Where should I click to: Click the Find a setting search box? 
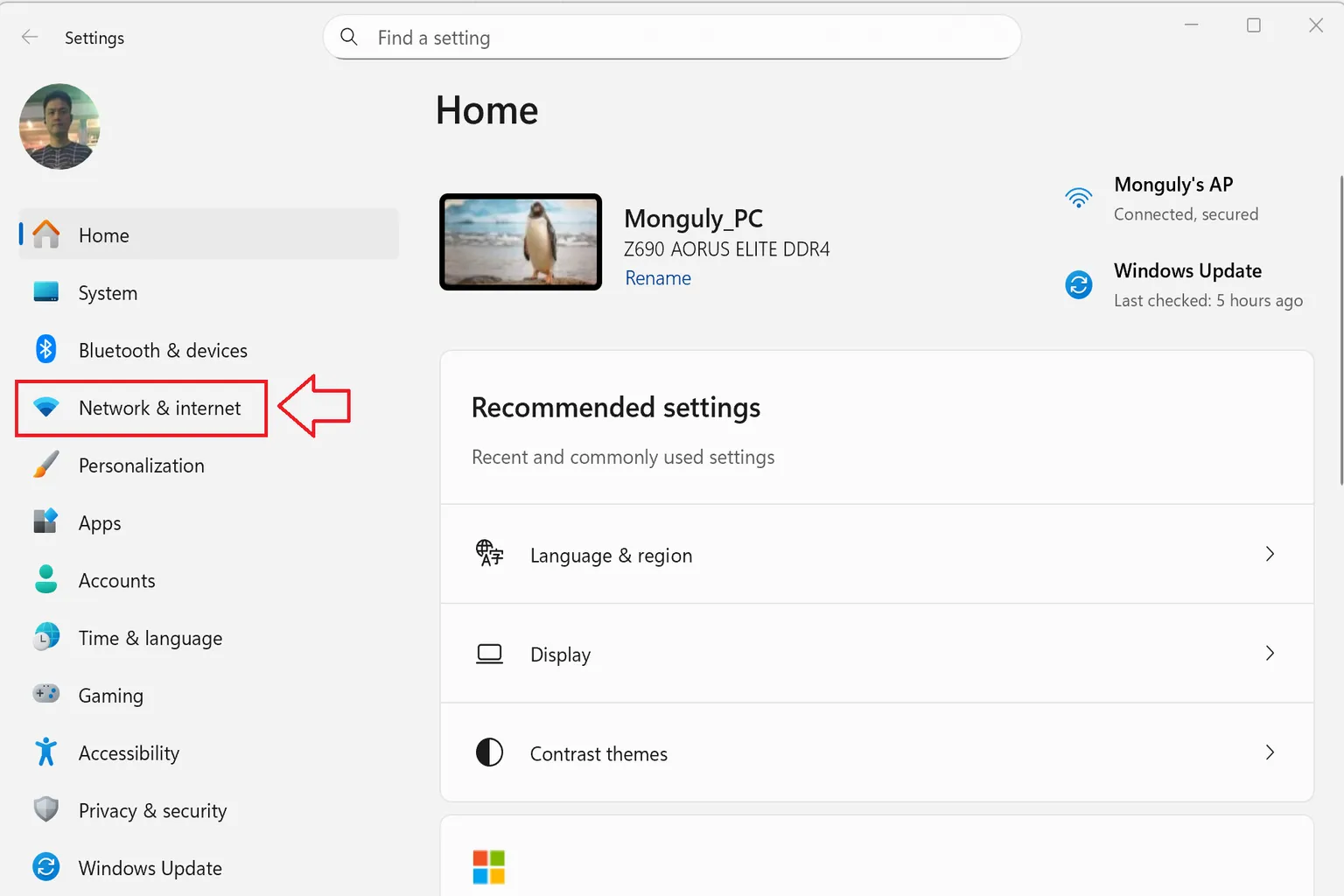coord(672,37)
